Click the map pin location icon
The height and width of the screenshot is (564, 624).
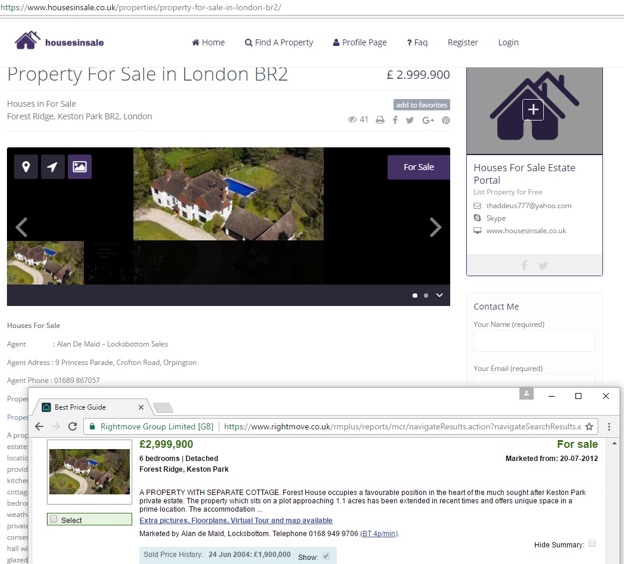coord(25,167)
